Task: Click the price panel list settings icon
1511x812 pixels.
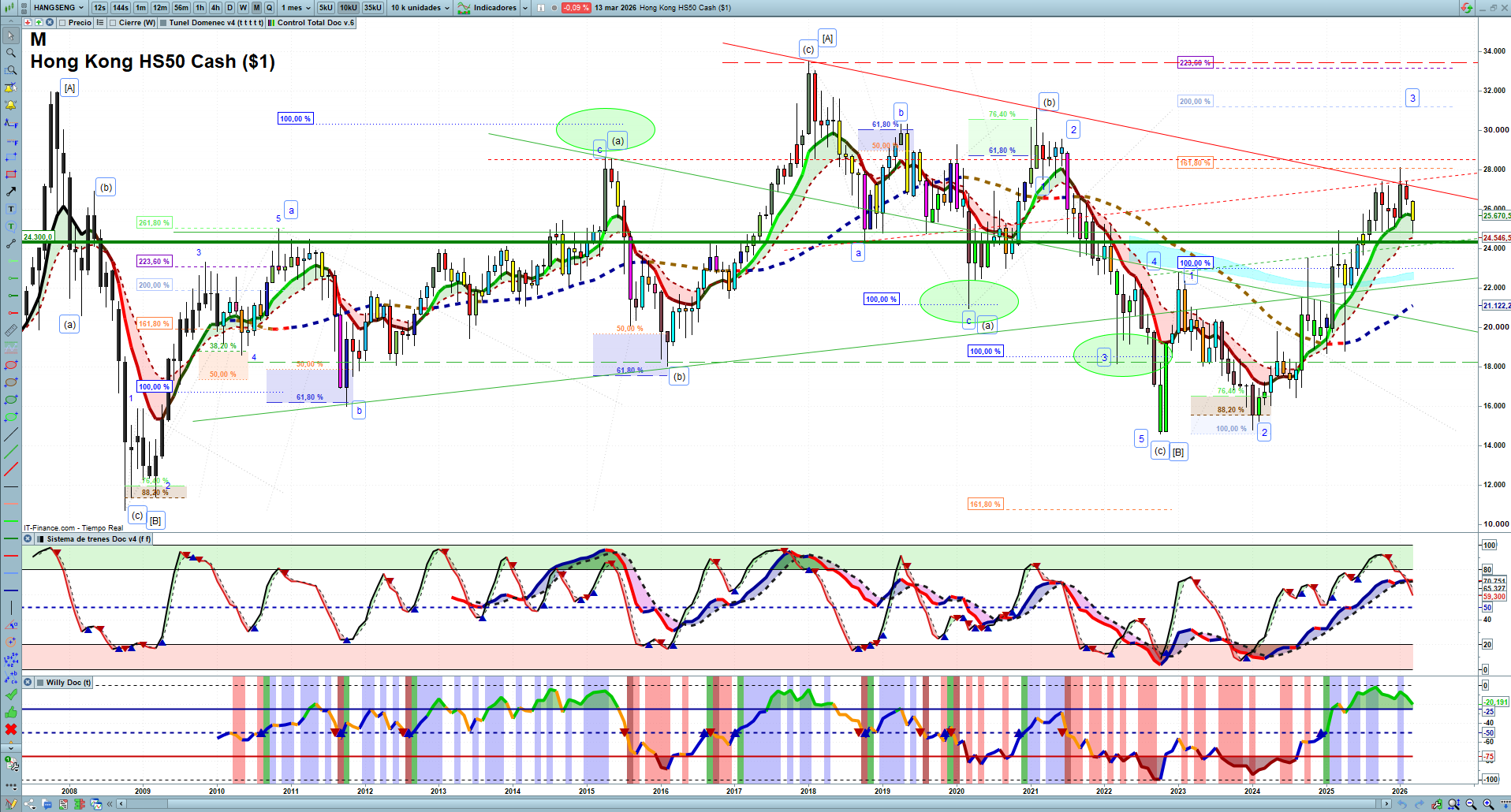Action: pos(100,23)
